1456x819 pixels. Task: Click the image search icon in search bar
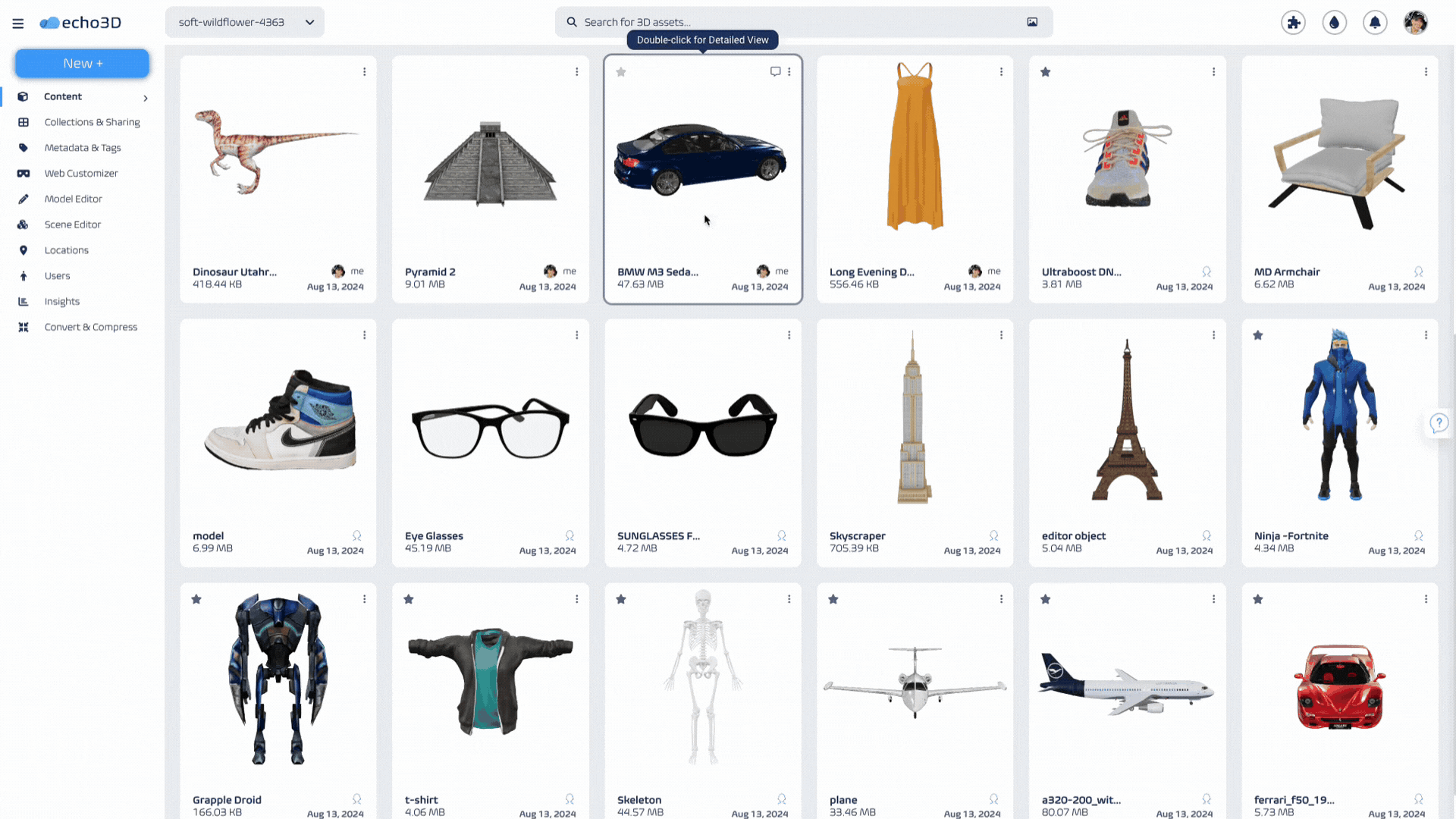point(1033,21)
